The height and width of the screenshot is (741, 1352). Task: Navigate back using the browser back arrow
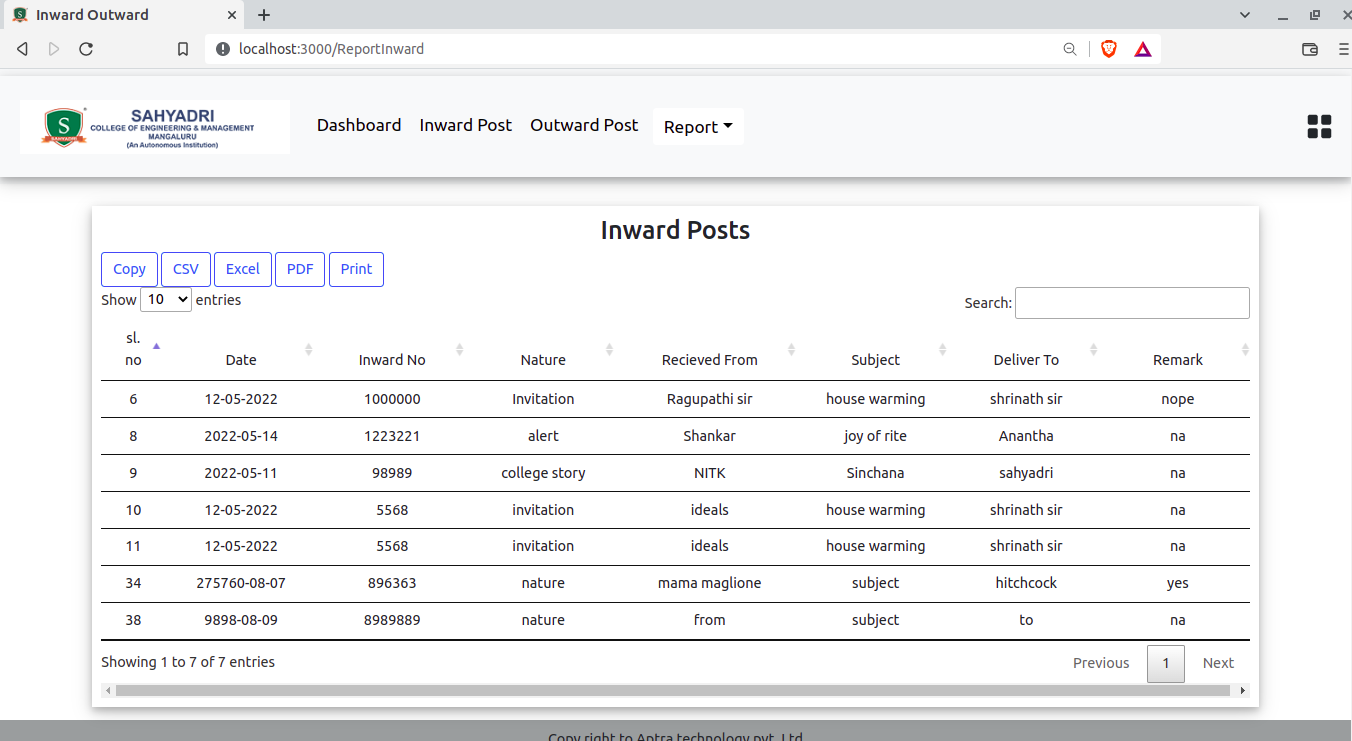point(22,48)
